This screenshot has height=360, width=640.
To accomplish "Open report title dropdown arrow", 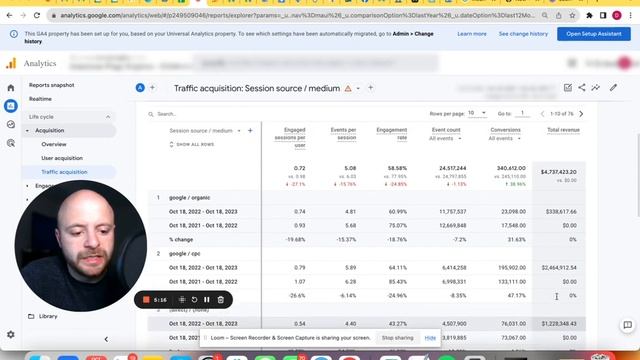I will (x=358, y=89).
